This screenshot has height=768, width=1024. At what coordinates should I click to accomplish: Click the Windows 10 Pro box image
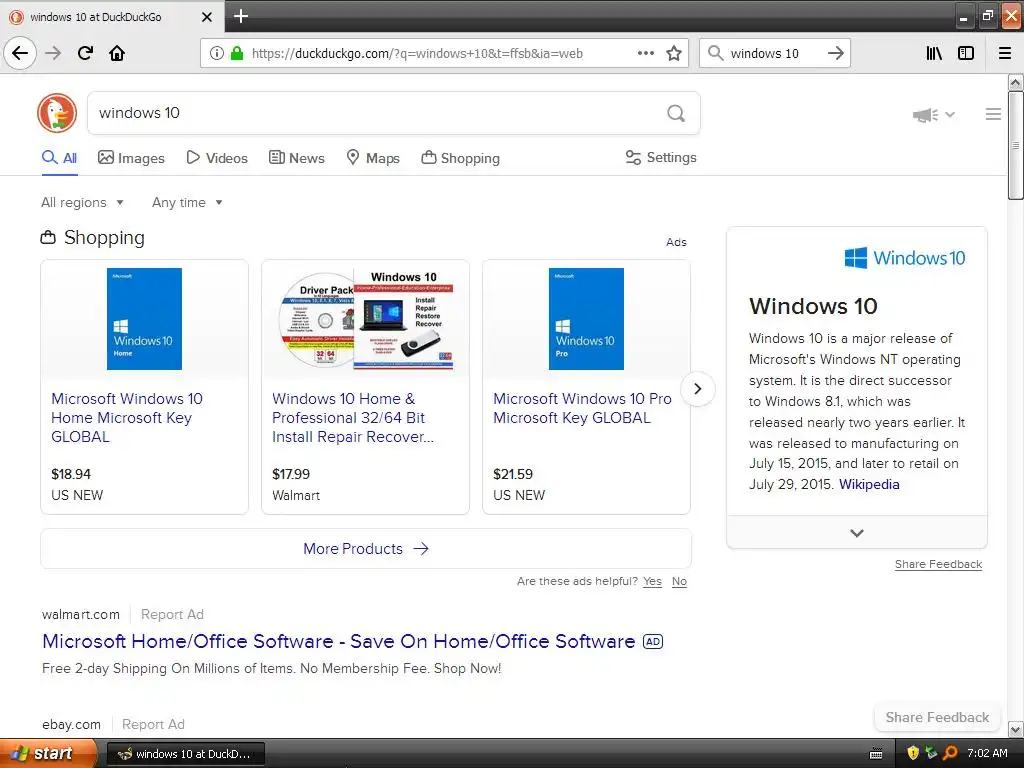pyautogui.click(x=586, y=319)
